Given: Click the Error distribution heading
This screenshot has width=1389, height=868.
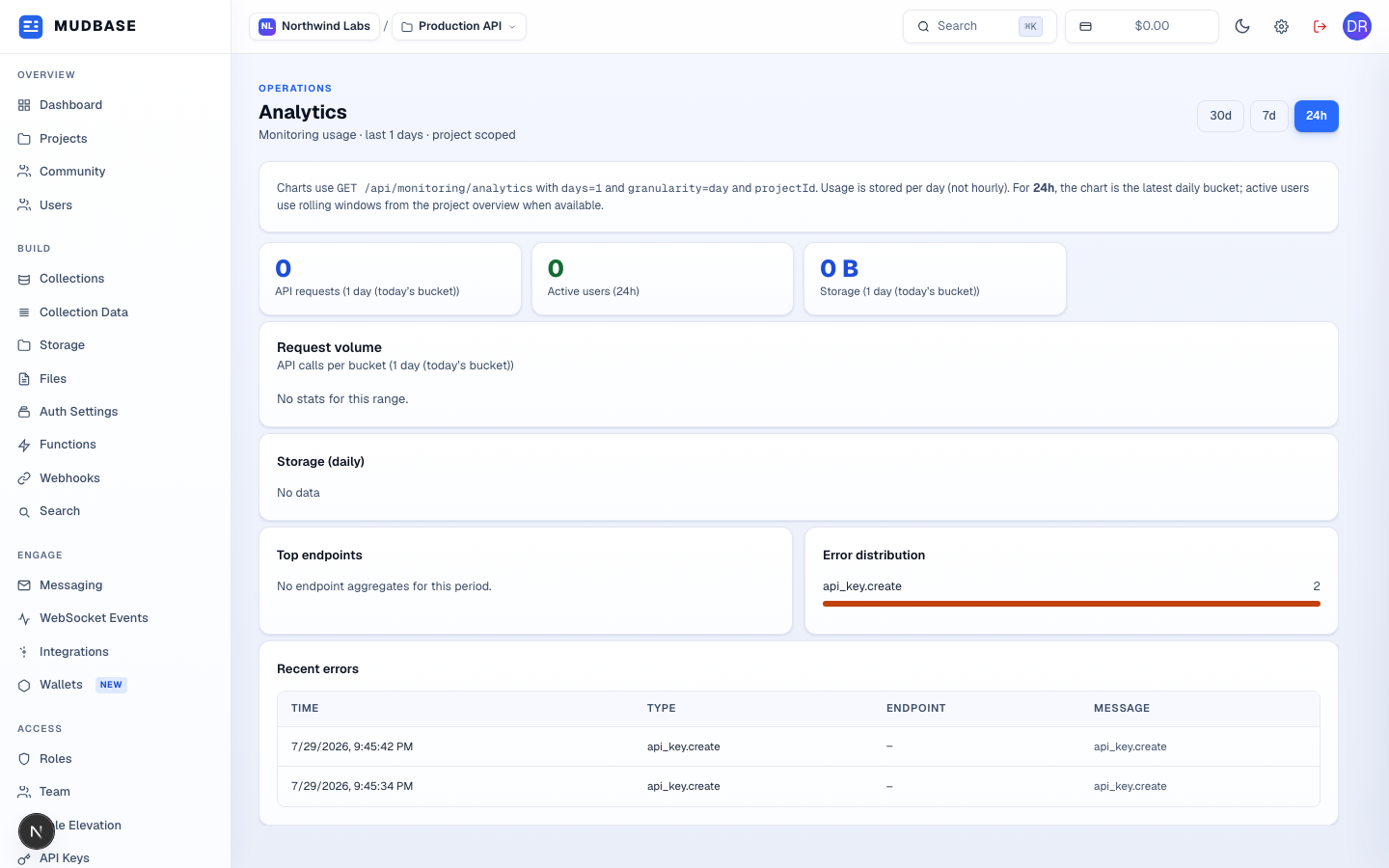Looking at the screenshot, I should pyautogui.click(x=874, y=556).
